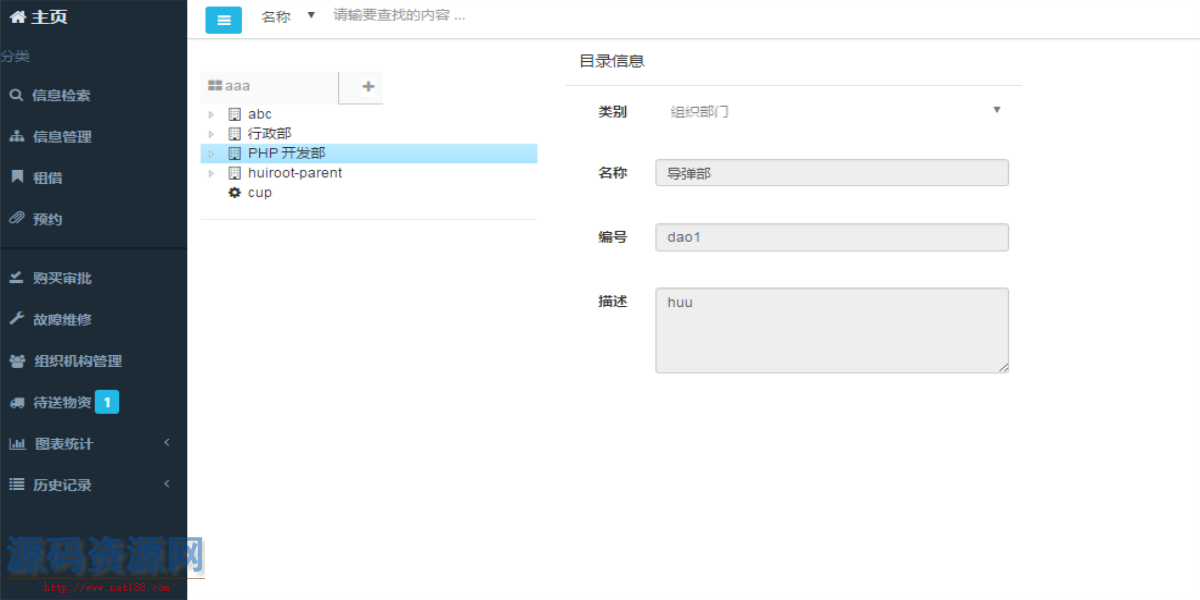Open the 类别 category dropdown

[996, 110]
